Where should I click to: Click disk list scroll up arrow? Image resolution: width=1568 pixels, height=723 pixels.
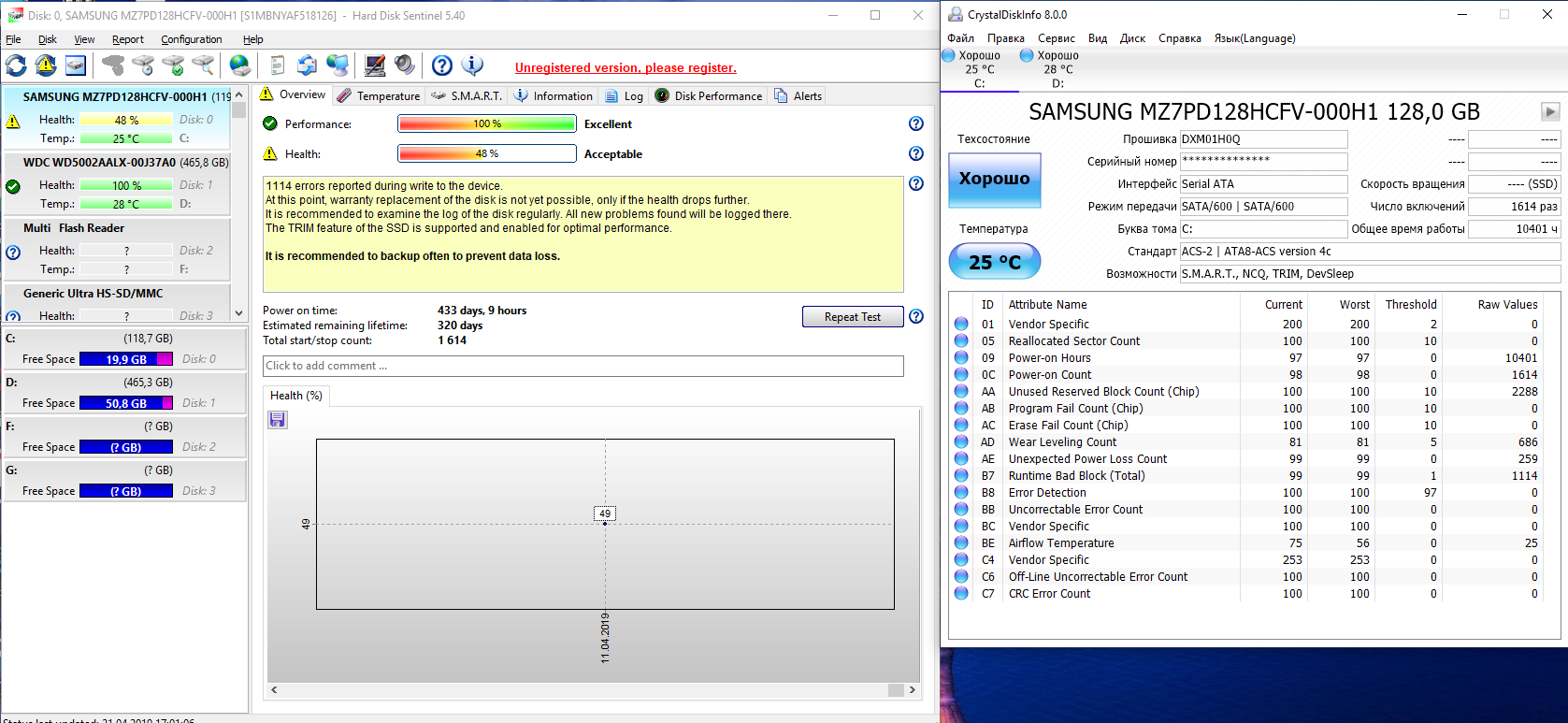tap(239, 94)
